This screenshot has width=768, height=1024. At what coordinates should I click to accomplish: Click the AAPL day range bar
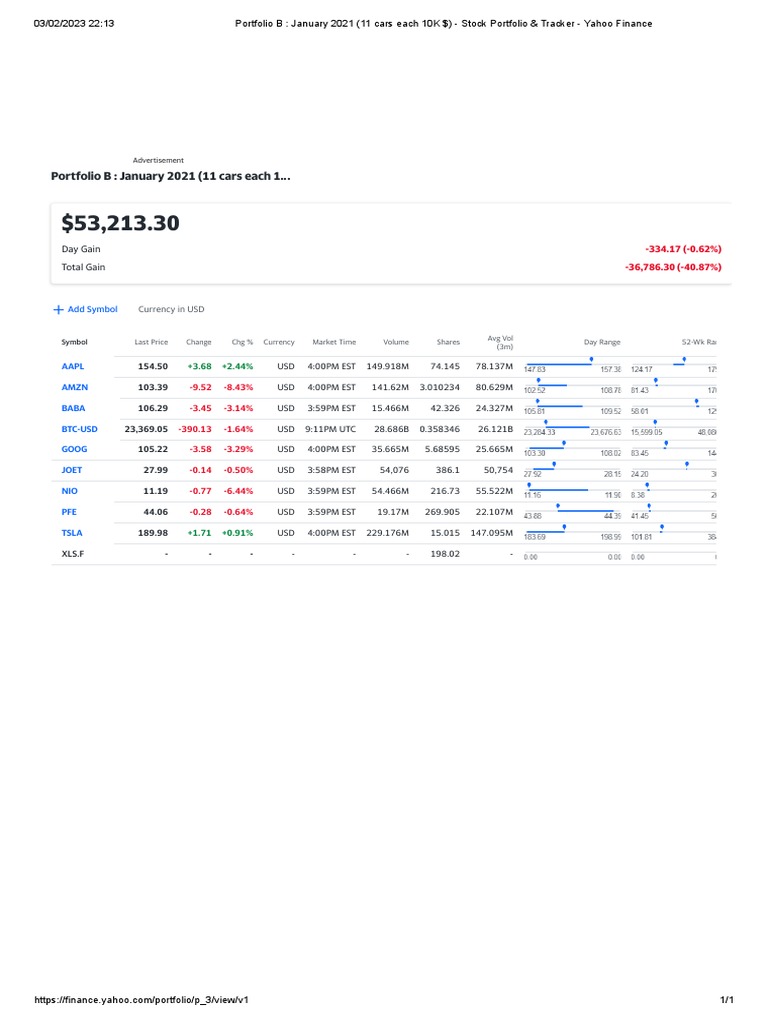coord(572,365)
